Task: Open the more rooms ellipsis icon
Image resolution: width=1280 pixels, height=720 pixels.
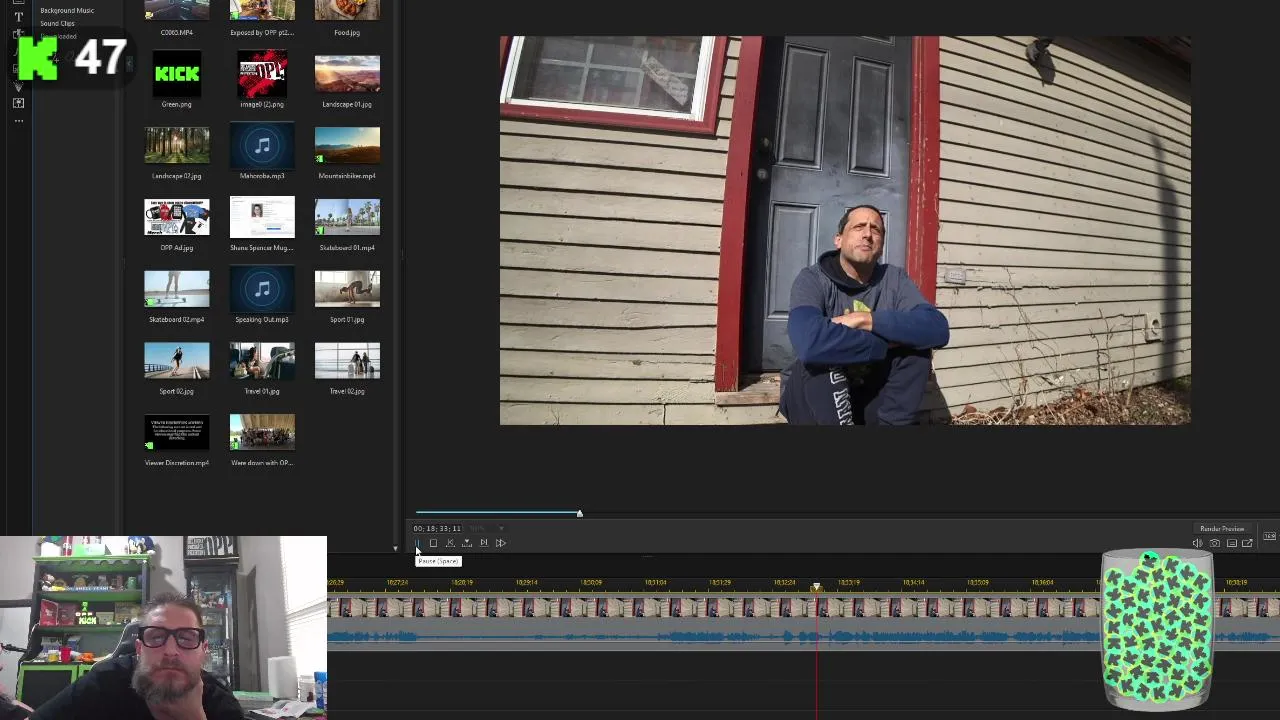Action: (18, 121)
